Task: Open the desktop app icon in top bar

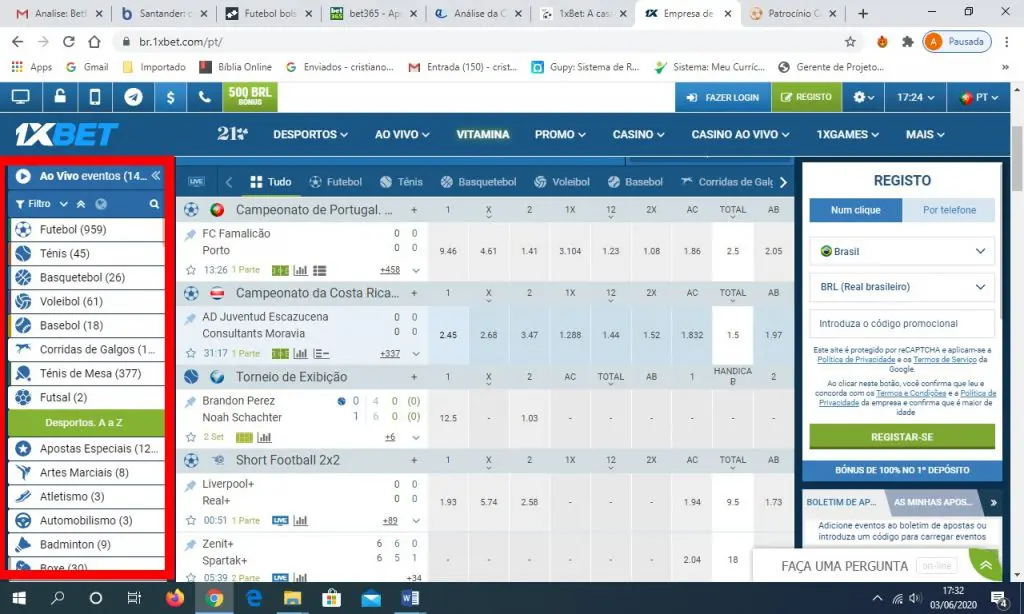Action: 20,97
